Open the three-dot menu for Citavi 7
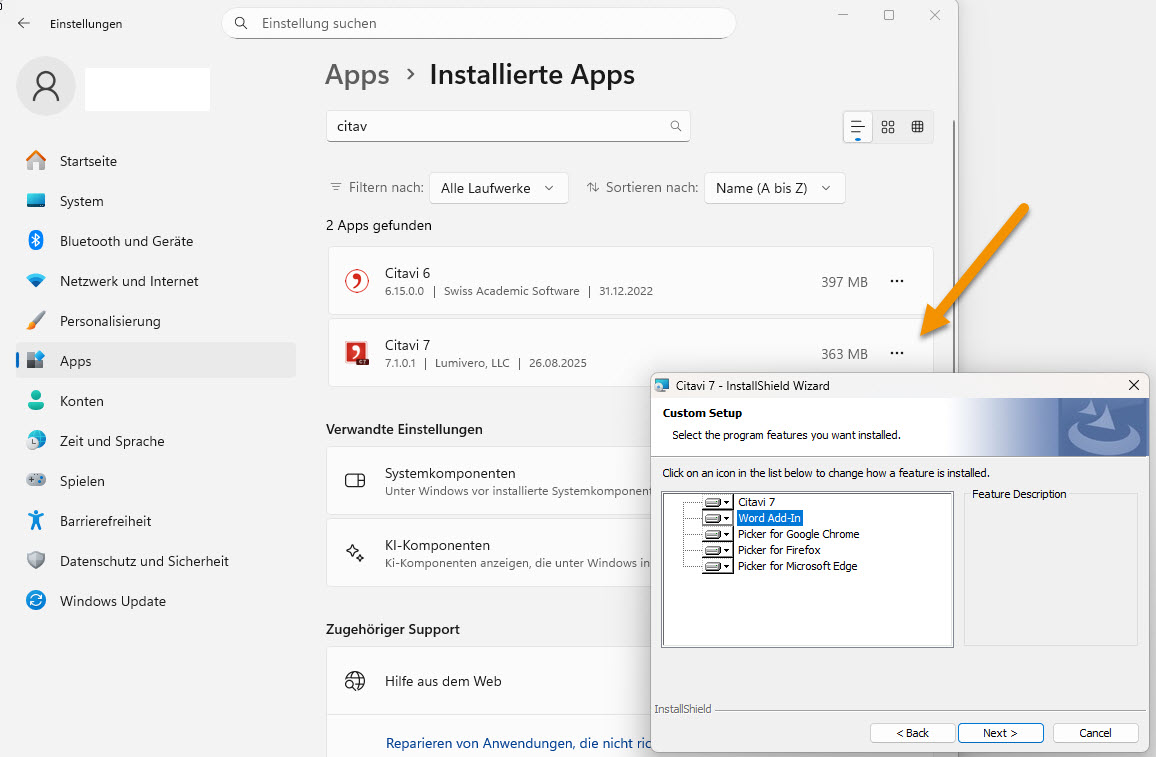The image size is (1156, 757). point(896,353)
